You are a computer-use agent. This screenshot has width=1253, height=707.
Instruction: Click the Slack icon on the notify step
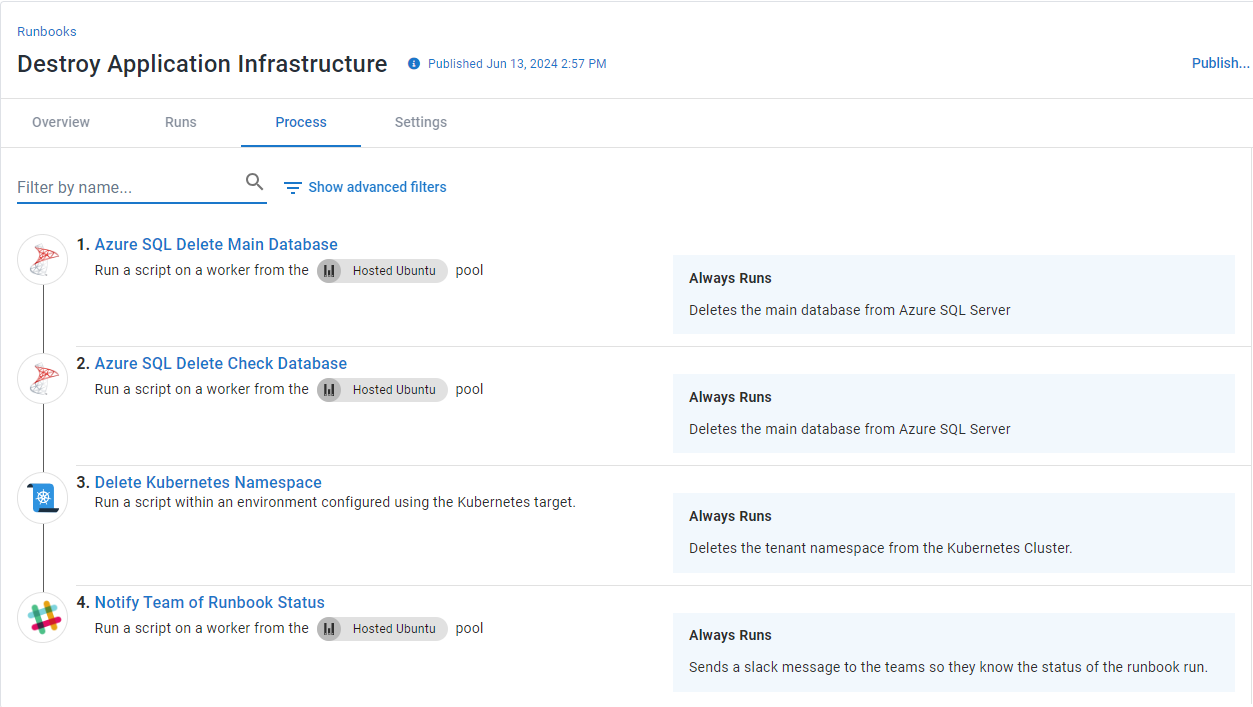[42, 617]
